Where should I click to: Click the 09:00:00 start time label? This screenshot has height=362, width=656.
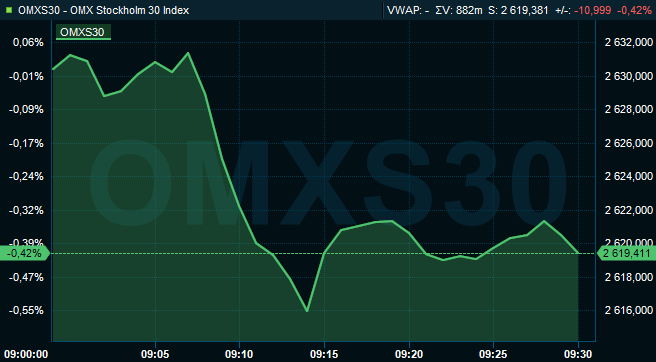tap(25, 354)
